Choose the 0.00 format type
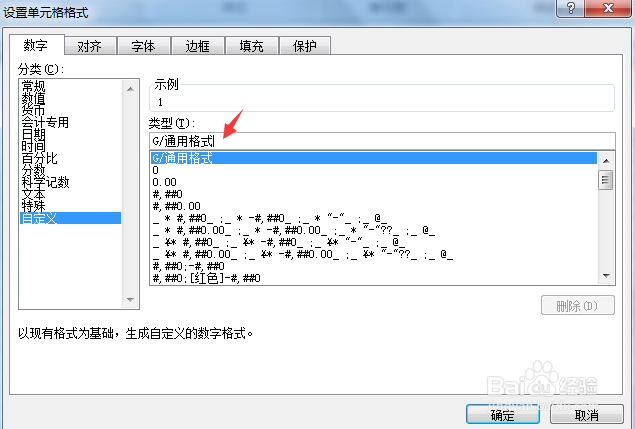Screen dimensions: 635x429 [164, 182]
